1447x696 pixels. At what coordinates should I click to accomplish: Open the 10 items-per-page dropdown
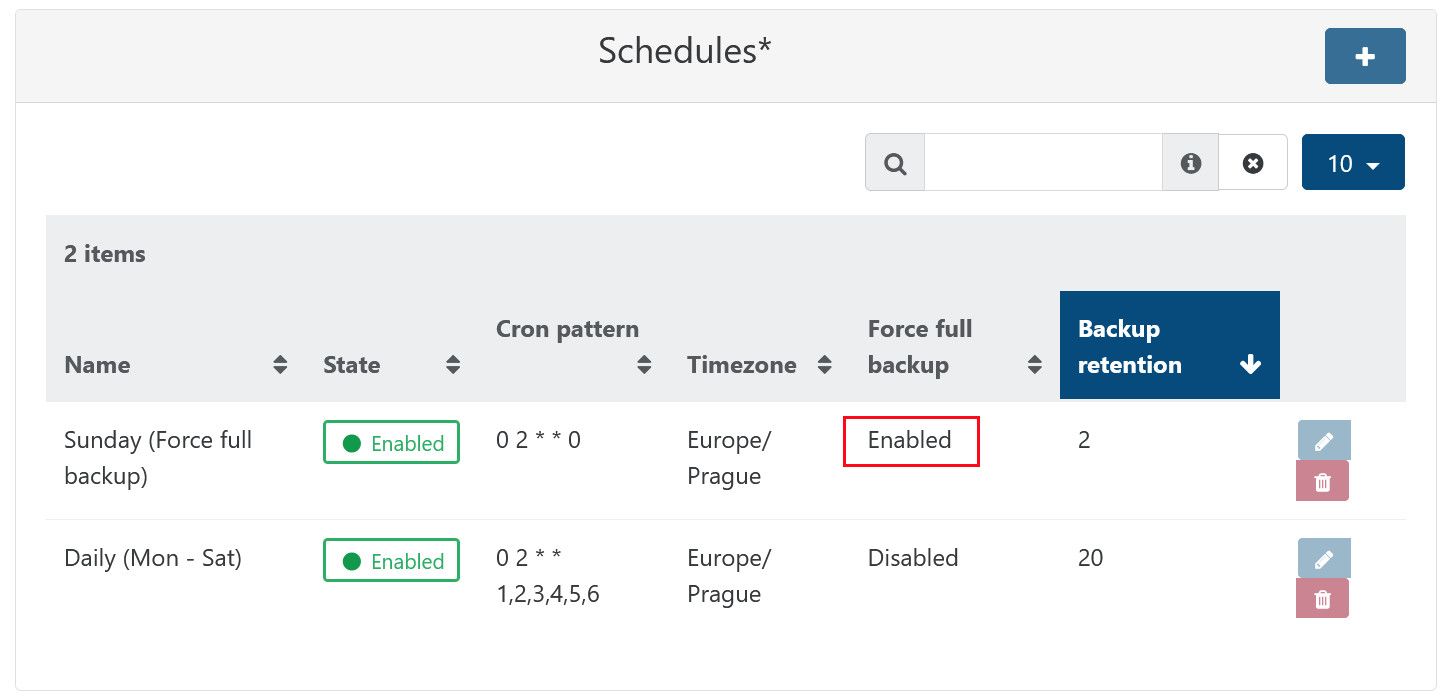(x=1352, y=163)
